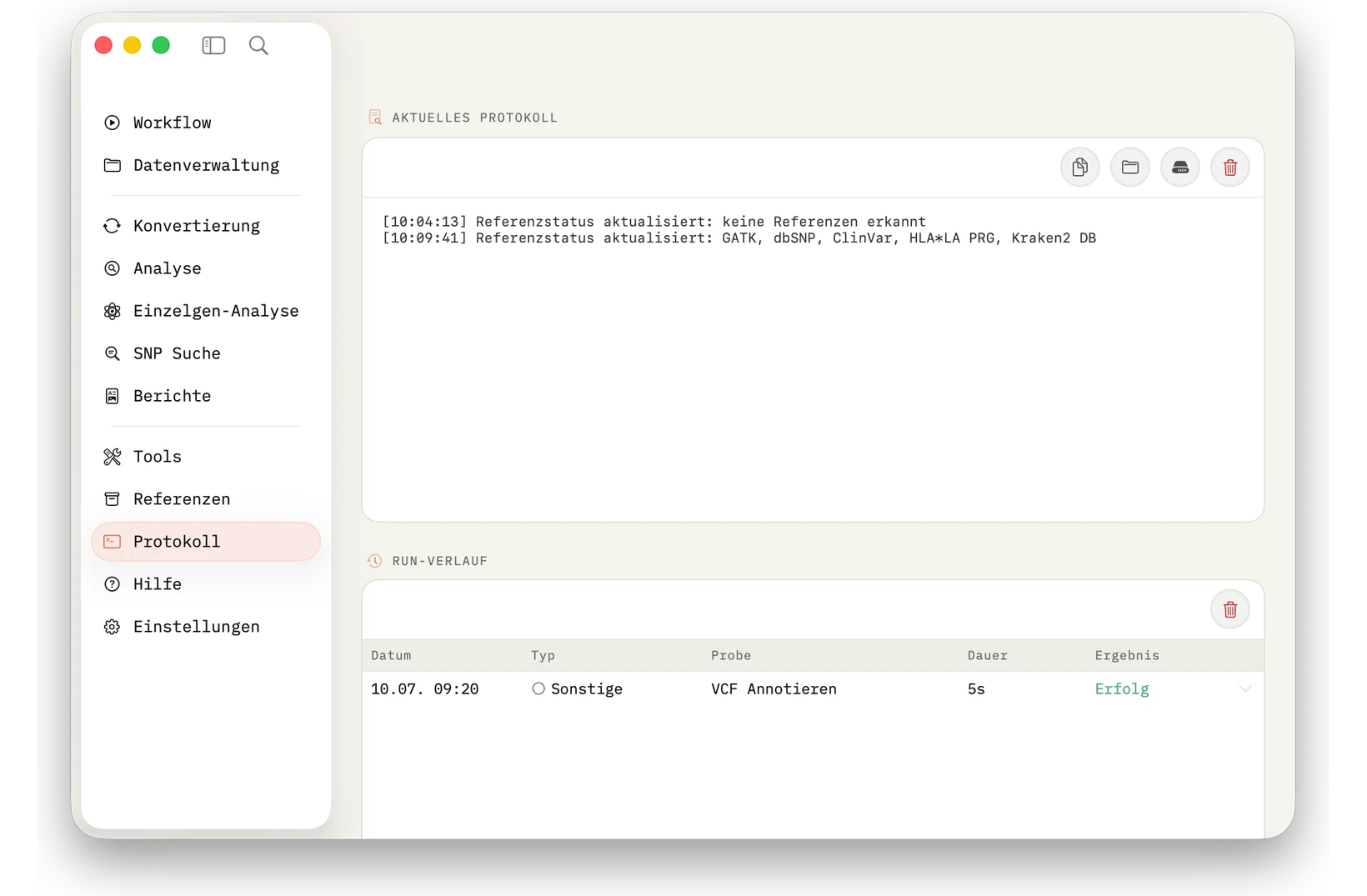This screenshot has width=1367, height=896.
Task: Open the Hilfe page
Action: (205, 584)
